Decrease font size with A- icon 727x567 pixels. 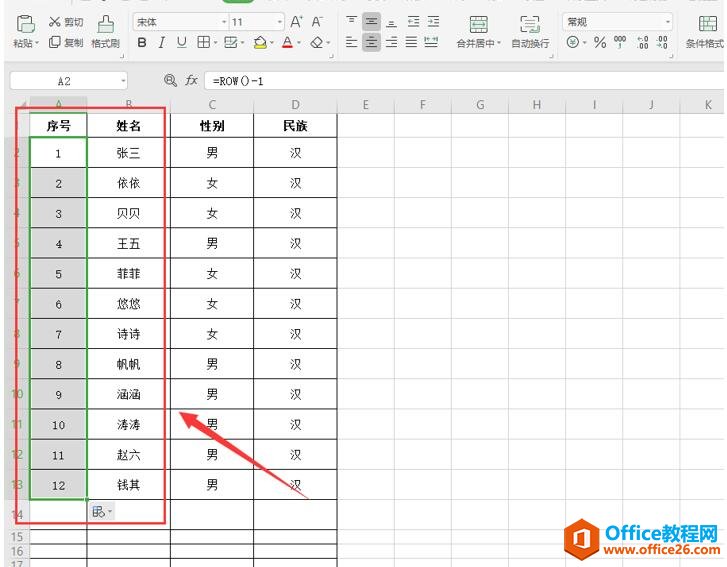[x=317, y=22]
